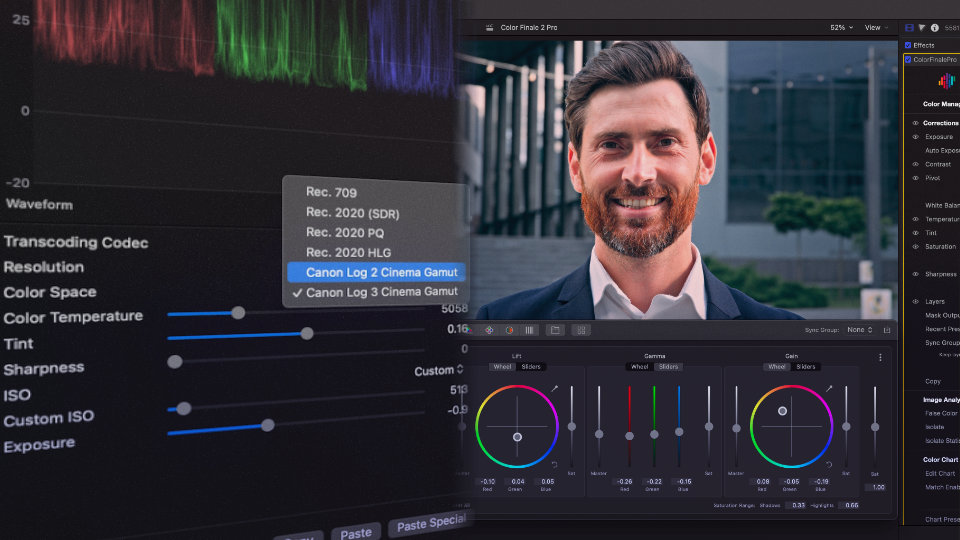This screenshot has height=540, width=960.
Task: Toggle visibility eye for Saturation
Action: 915,247
